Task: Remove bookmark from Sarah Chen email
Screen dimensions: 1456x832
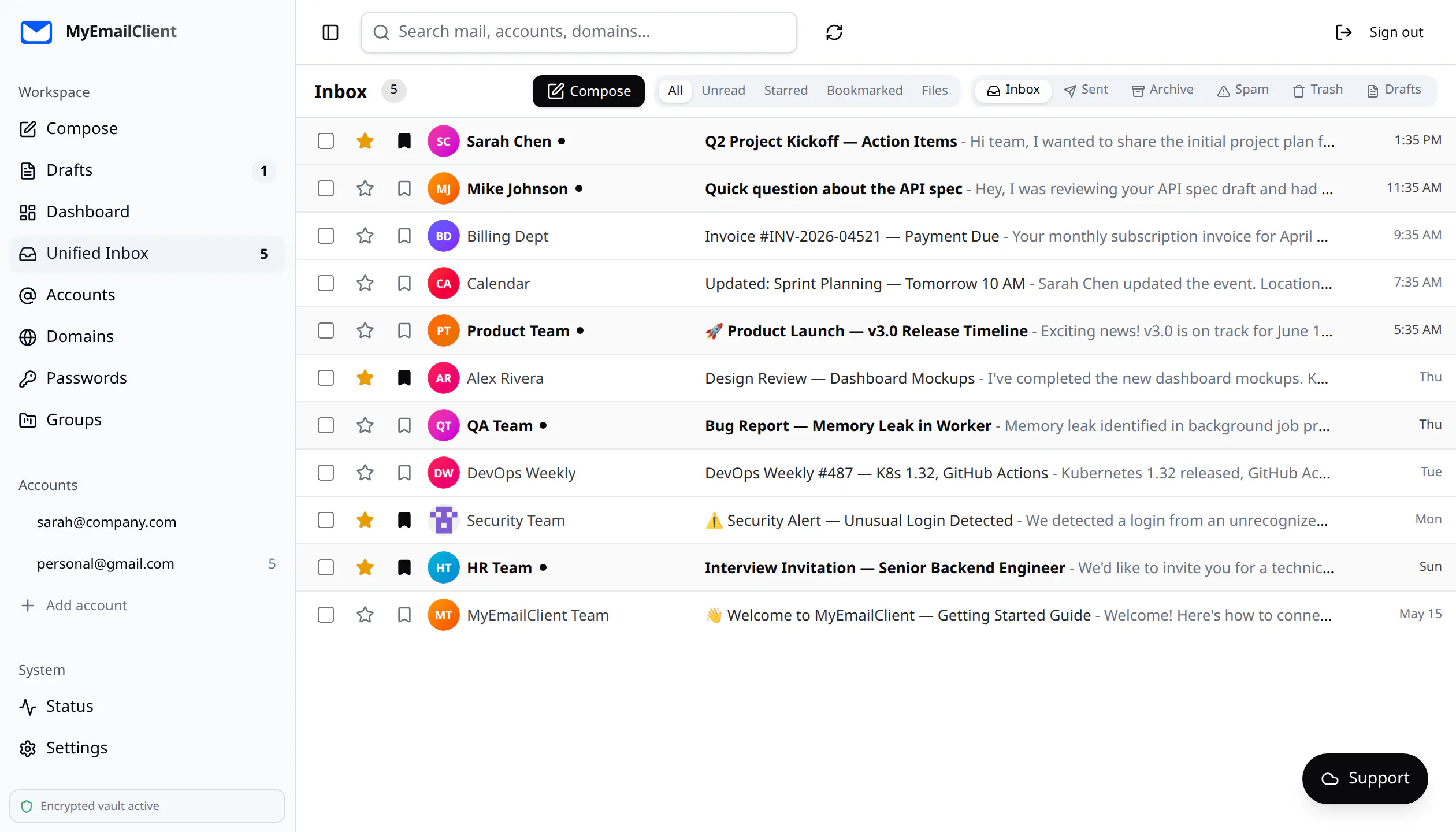Action: [x=404, y=141]
